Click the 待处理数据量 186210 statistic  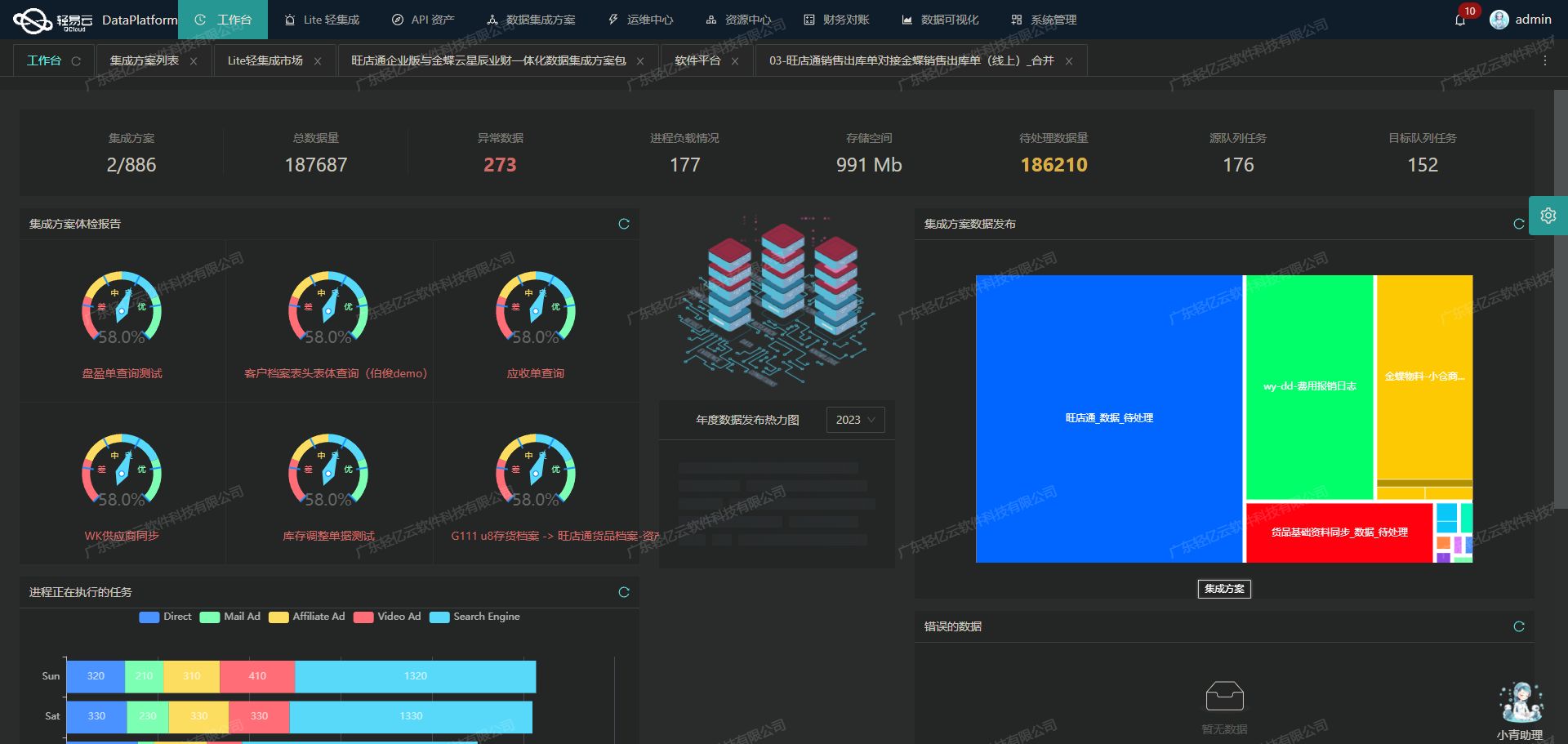click(x=1053, y=154)
